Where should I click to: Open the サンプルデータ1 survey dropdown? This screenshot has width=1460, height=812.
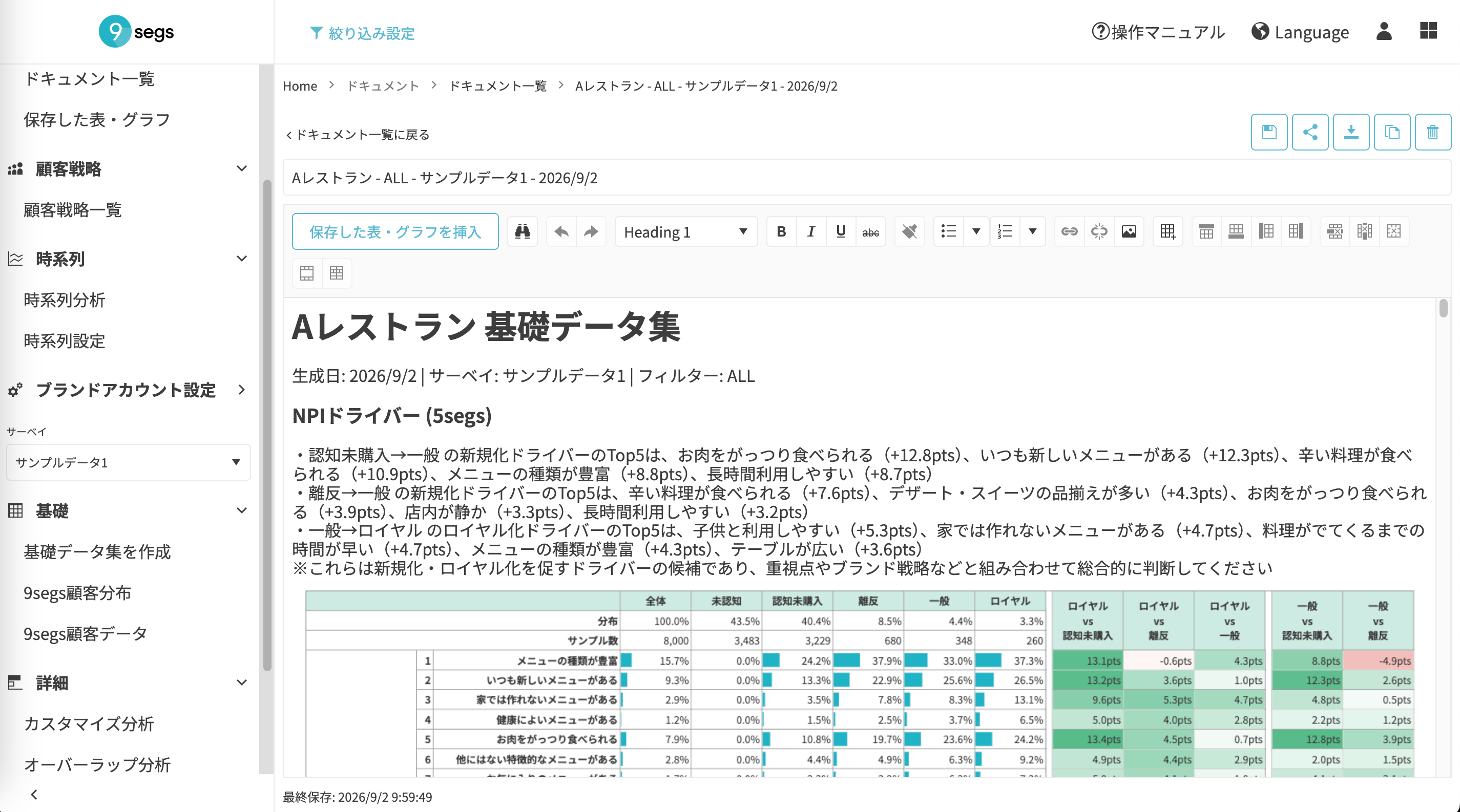click(x=128, y=462)
